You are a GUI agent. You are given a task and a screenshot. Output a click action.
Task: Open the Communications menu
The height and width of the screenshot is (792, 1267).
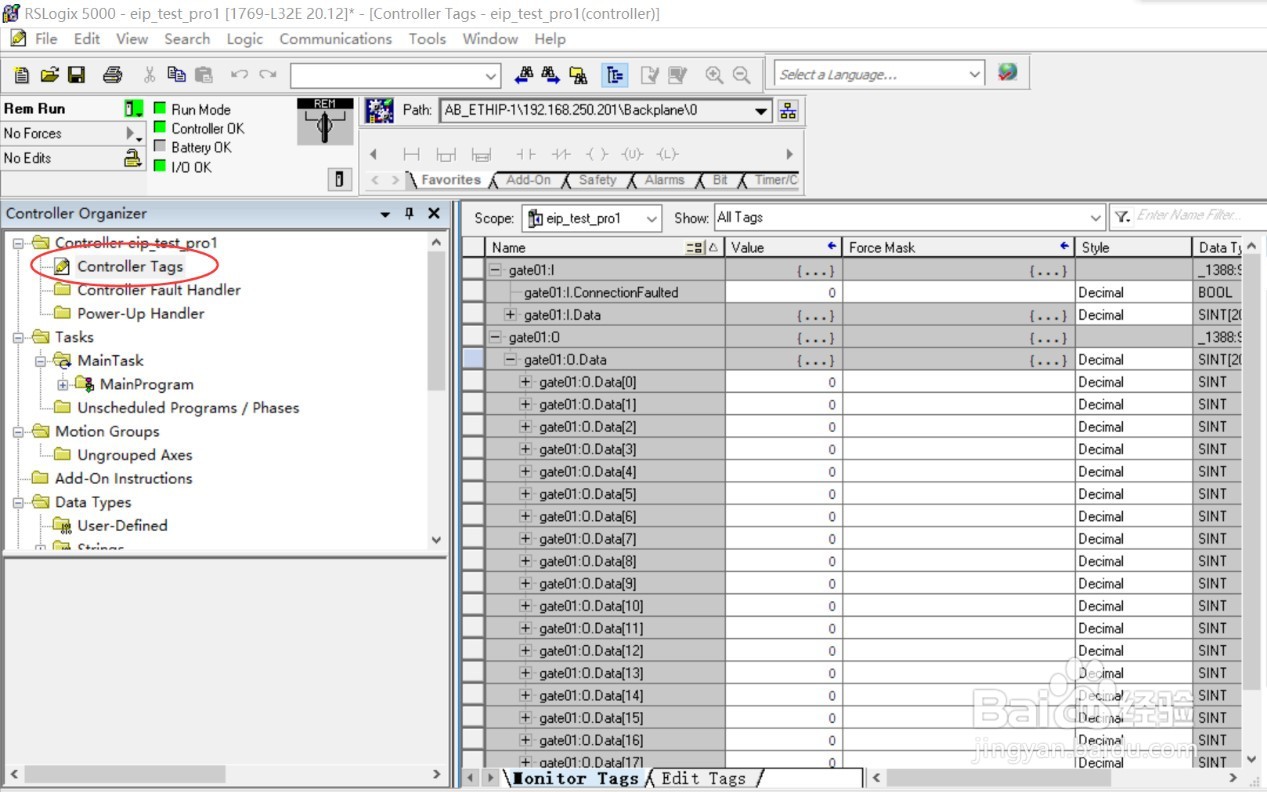tap(335, 39)
